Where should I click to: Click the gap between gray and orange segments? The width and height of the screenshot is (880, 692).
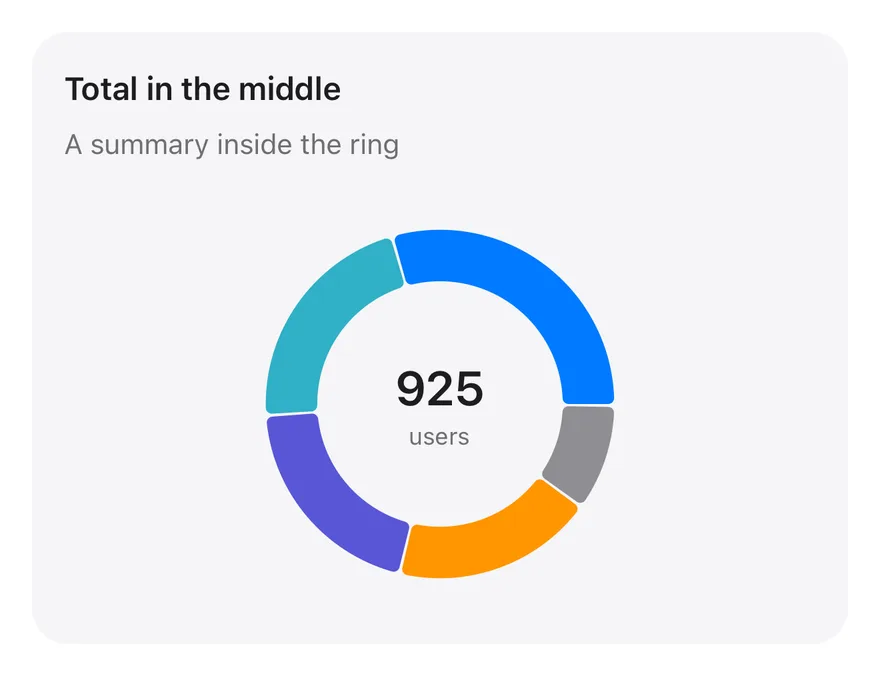[x=561, y=492]
